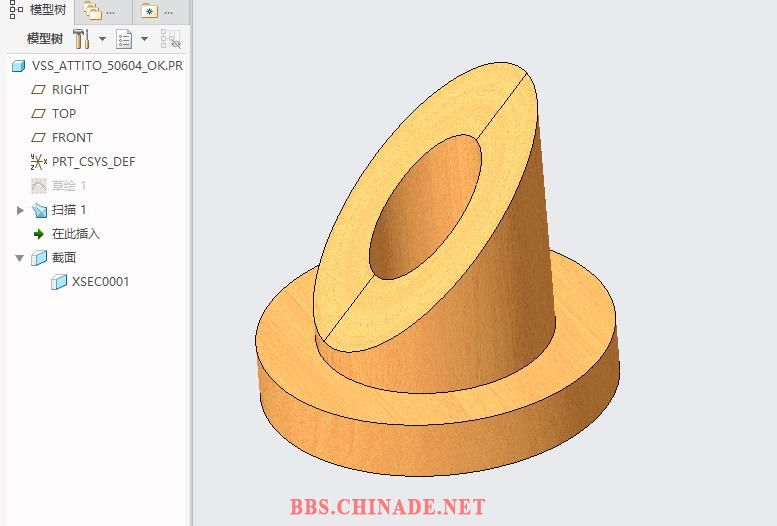Image resolution: width=777 pixels, height=526 pixels.
Task: Open the model tree settings hammer icon
Action: (x=81, y=39)
